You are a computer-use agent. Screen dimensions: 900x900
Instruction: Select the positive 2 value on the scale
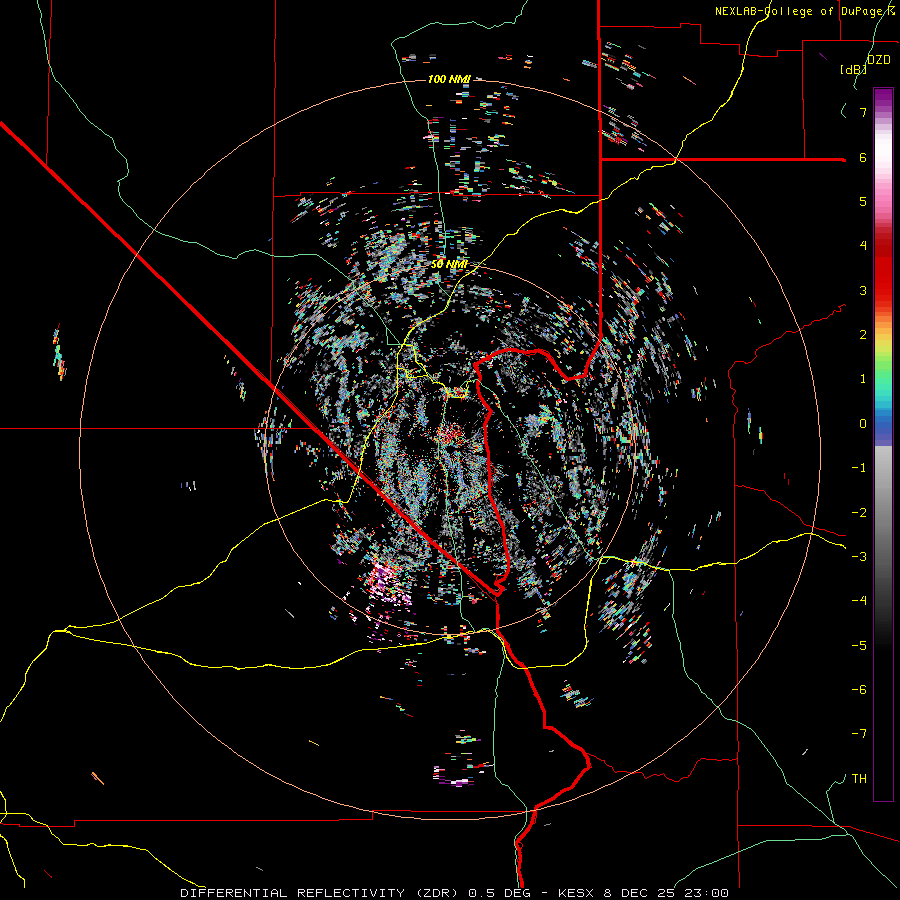coord(863,335)
